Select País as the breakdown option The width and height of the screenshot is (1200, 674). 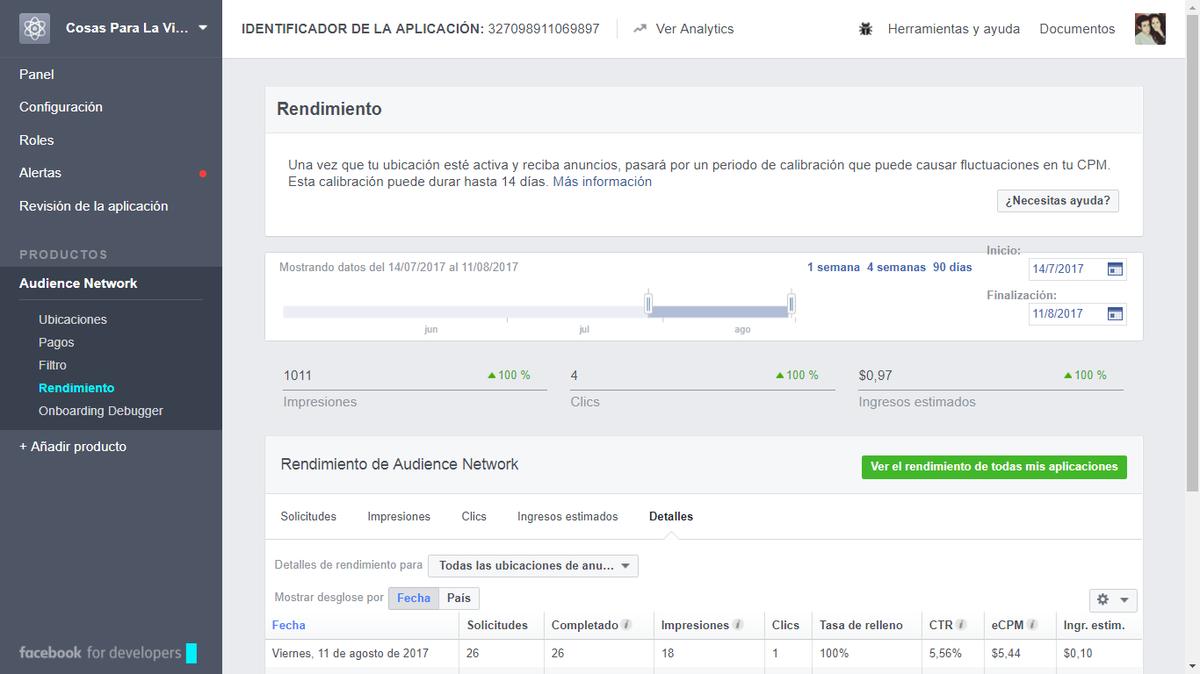tap(458, 598)
